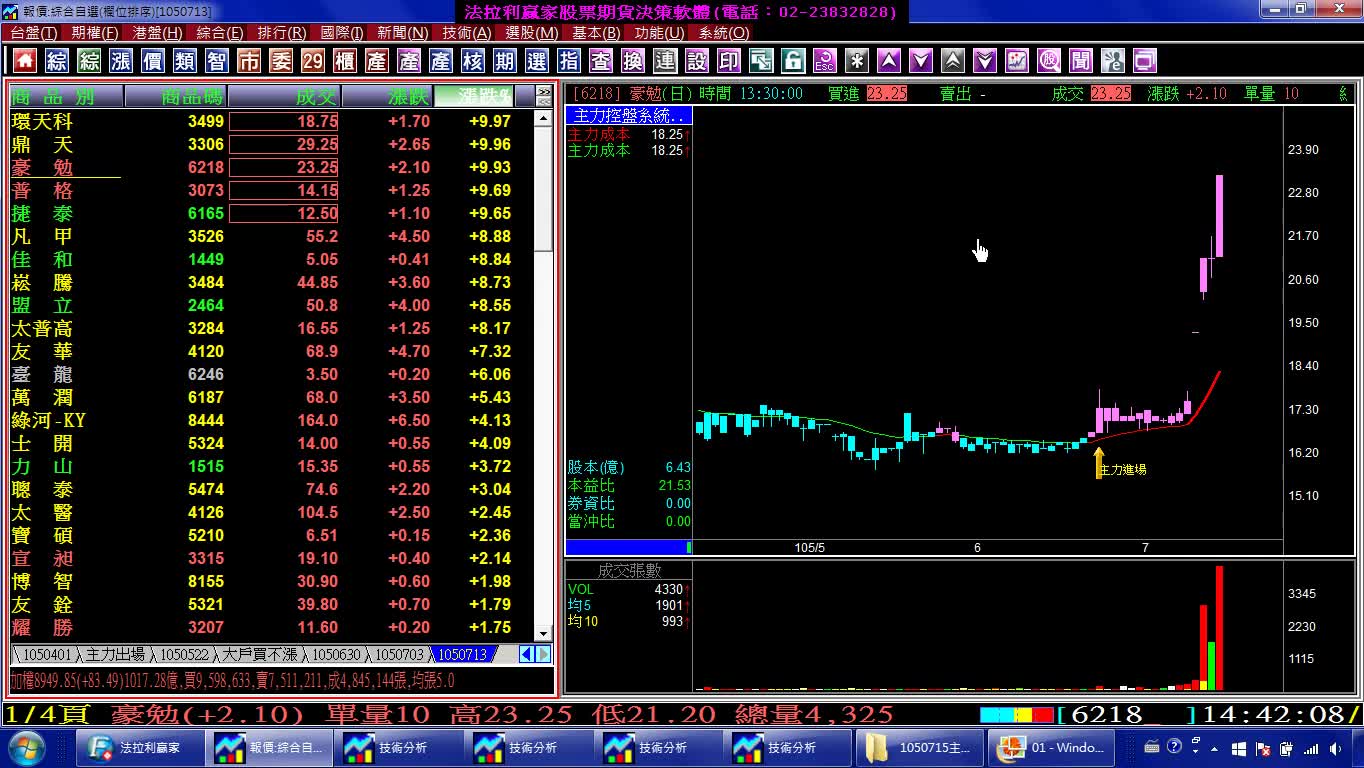1364x768 pixels.
Task: Click the red home icon in toolbar
Action: [25, 61]
